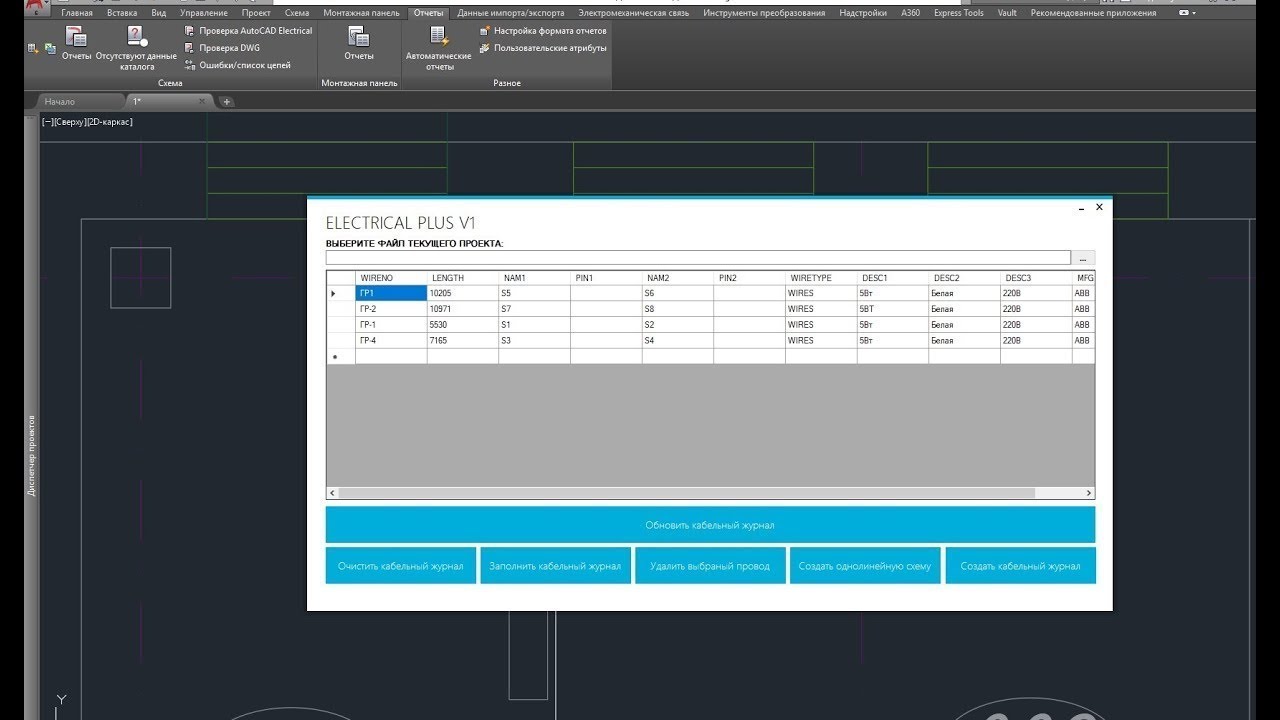
Task: Select cell S3 in NAM1 column
Action: (535, 341)
